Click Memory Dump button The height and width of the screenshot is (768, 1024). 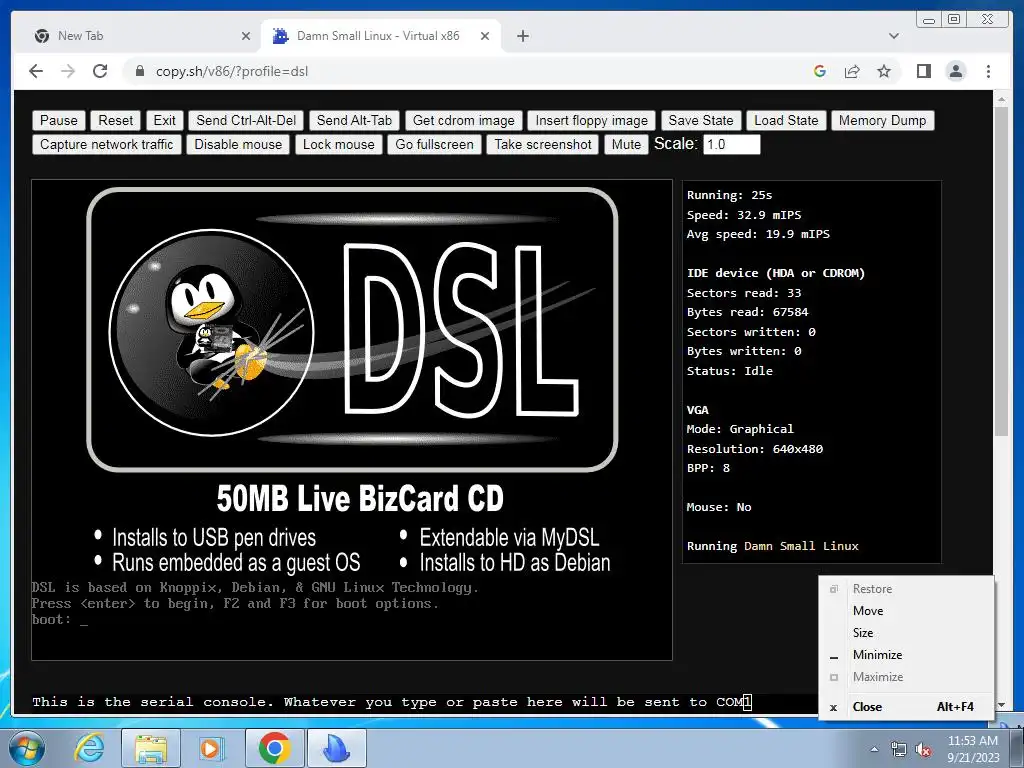click(x=882, y=120)
